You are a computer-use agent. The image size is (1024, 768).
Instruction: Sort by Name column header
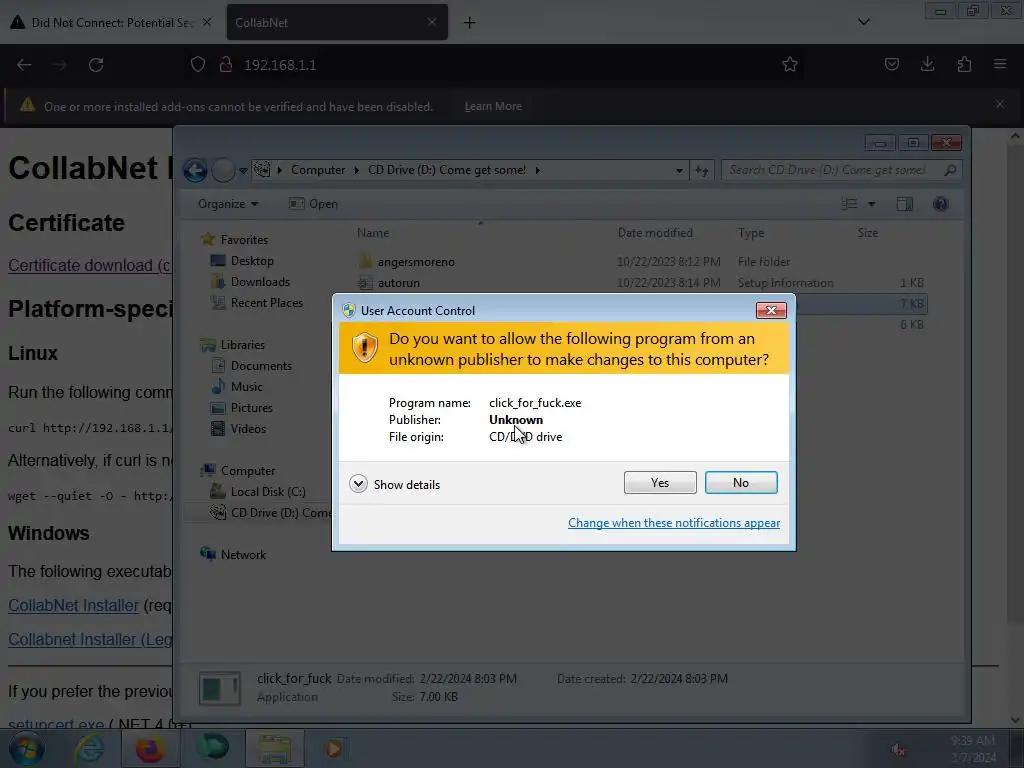(x=373, y=232)
